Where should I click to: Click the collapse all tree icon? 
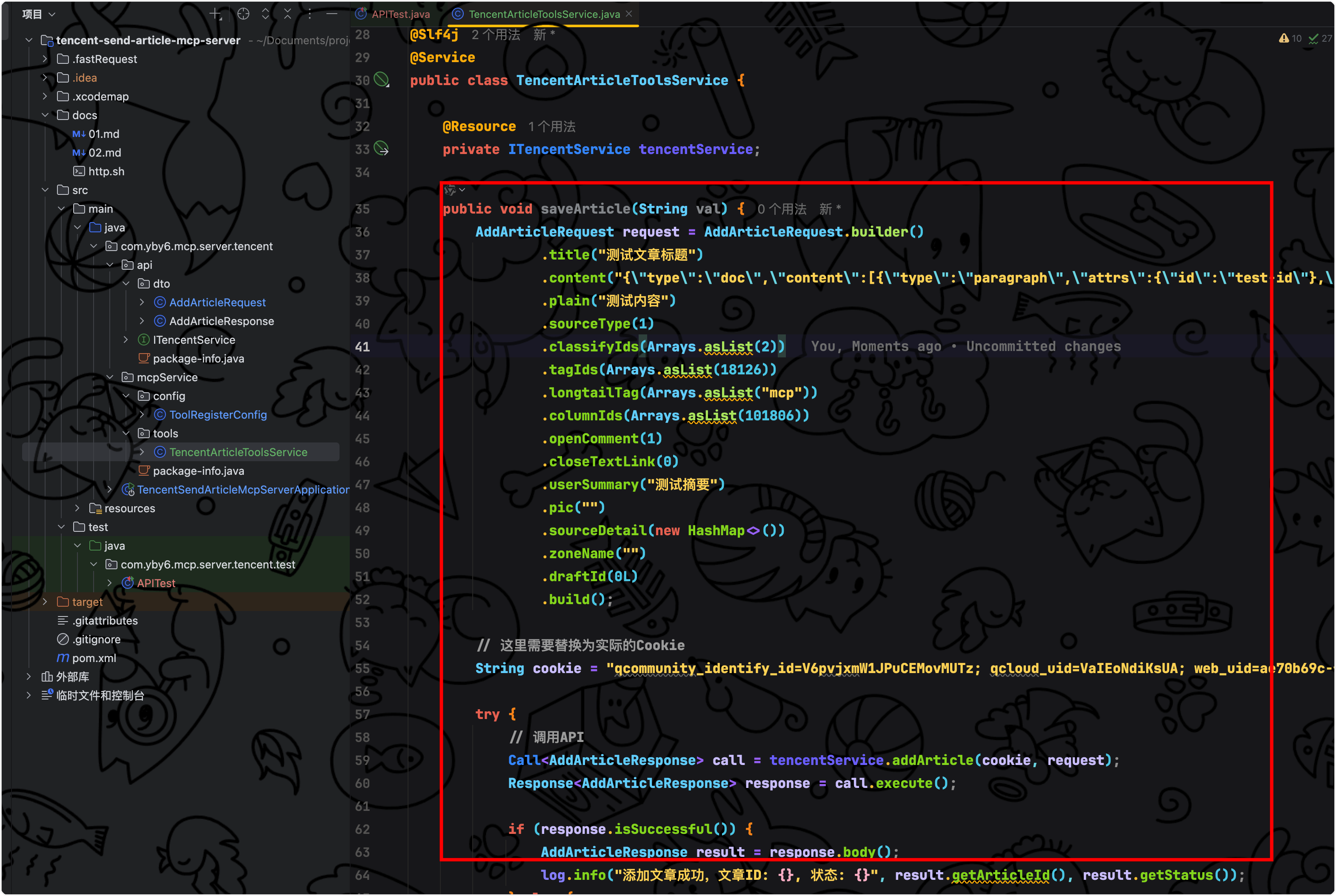click(x=288, y=14)
